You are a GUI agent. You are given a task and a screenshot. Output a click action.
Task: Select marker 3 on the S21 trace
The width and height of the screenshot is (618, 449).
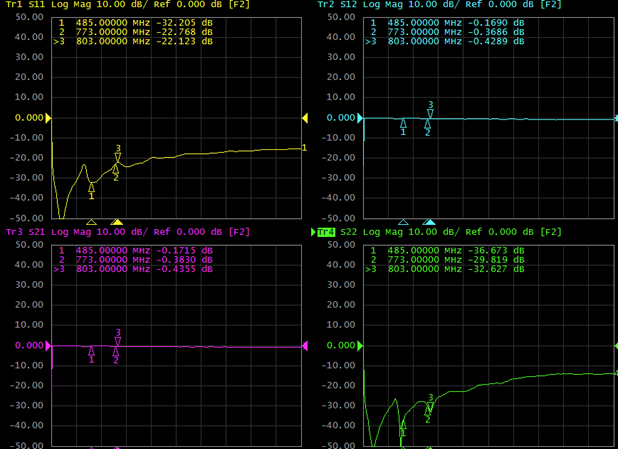pyautogui.click(x=118, y=341)
